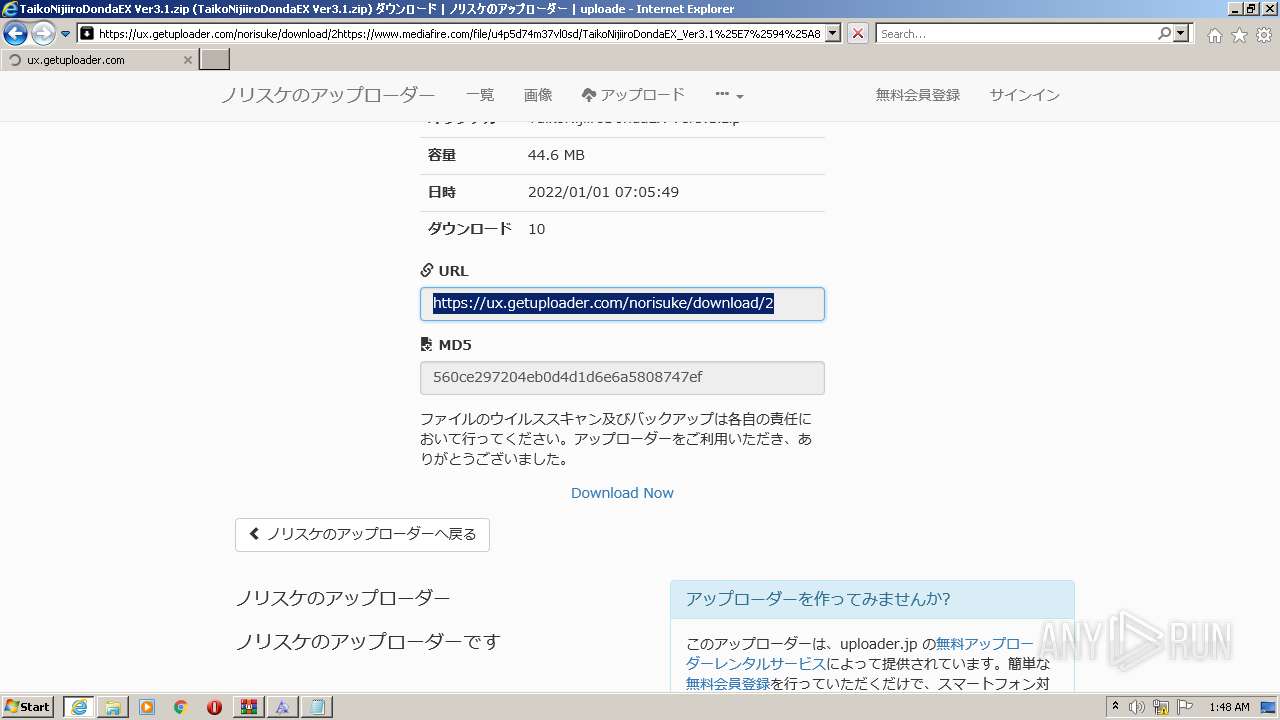Screen dimensions: 1280x720
Task: Open Favorites star icon
Action: [x=1239, y=35]
